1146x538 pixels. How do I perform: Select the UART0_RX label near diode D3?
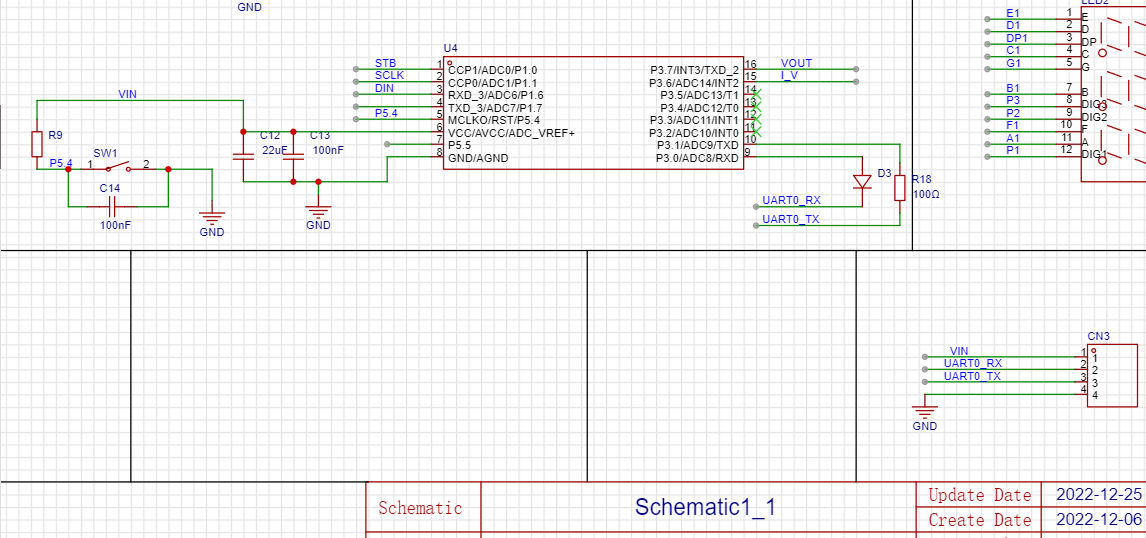tap(792, 200)
